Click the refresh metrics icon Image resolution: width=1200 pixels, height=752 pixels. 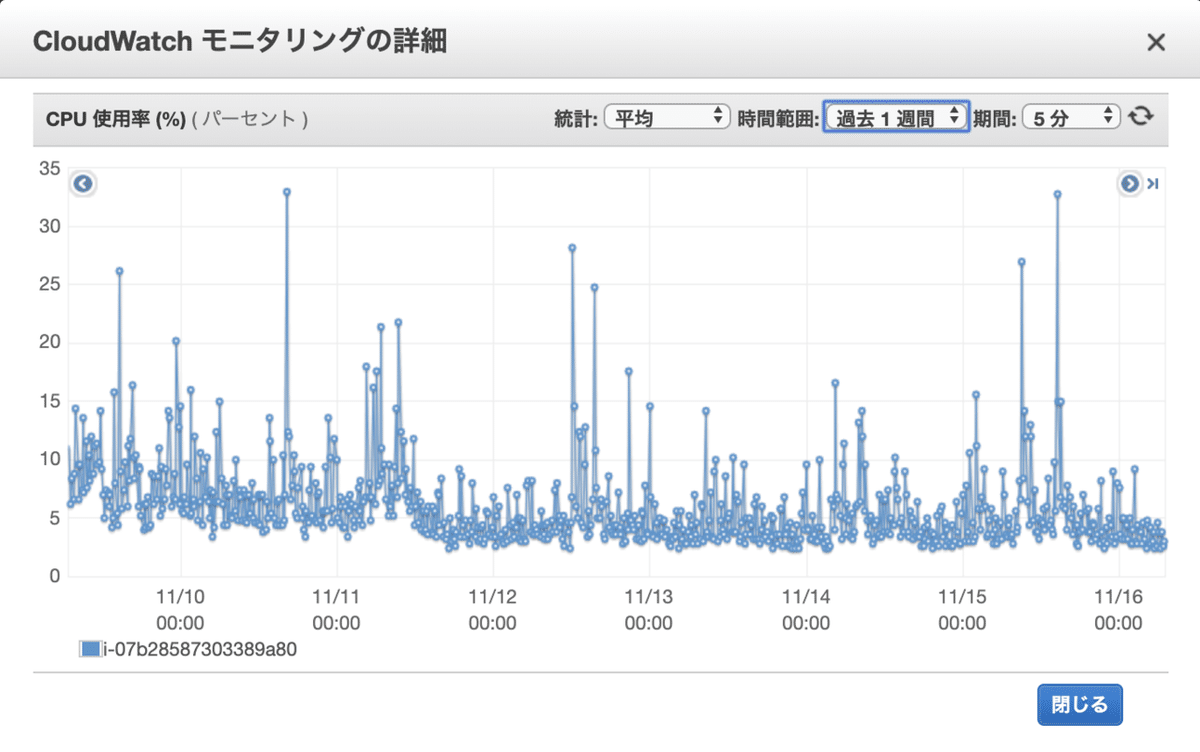(x=1141, y=116)
